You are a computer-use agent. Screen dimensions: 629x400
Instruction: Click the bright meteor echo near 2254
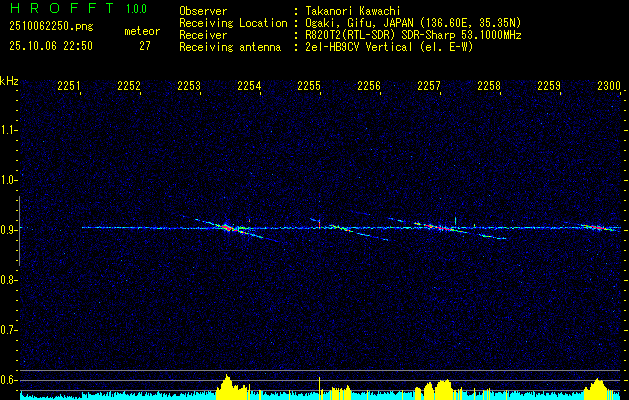tap(227, 228)
